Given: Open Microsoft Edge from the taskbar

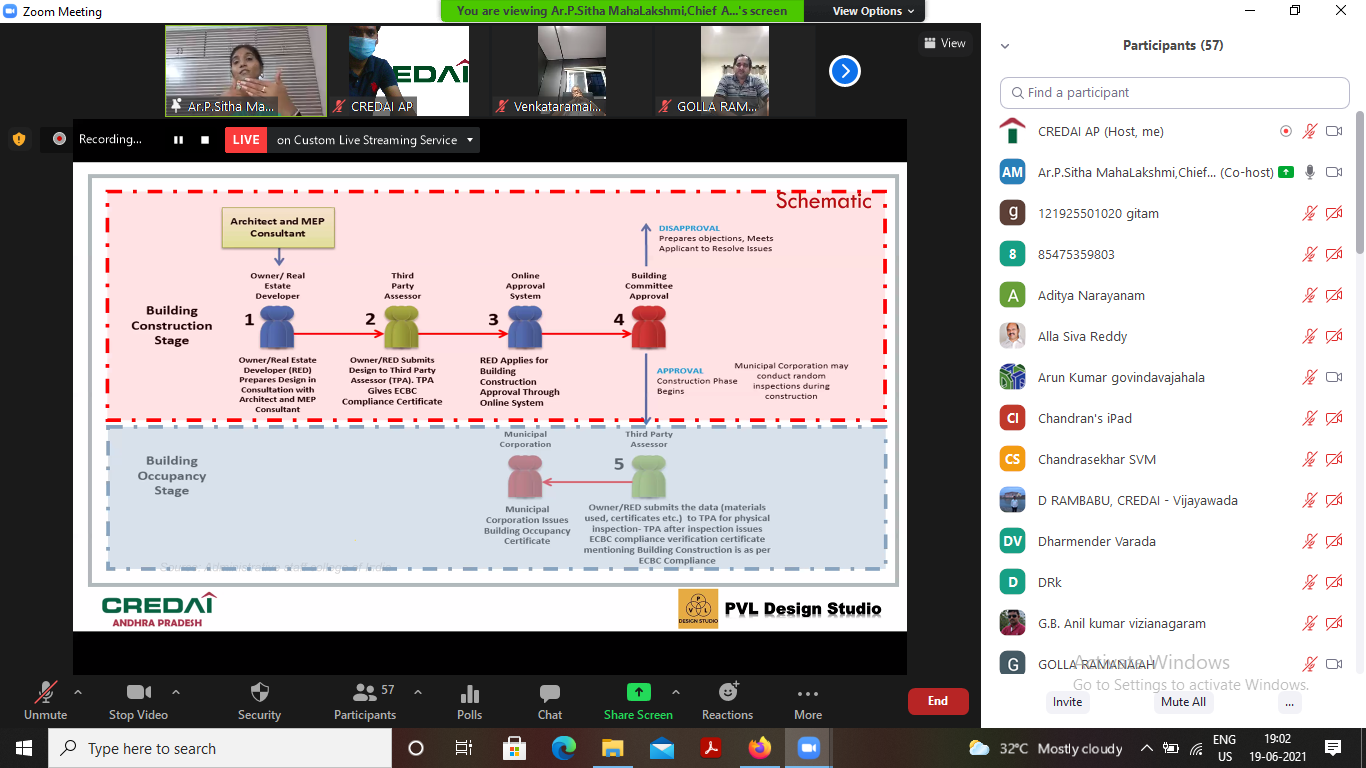Looking at the screenshot, I should point(564,748).
